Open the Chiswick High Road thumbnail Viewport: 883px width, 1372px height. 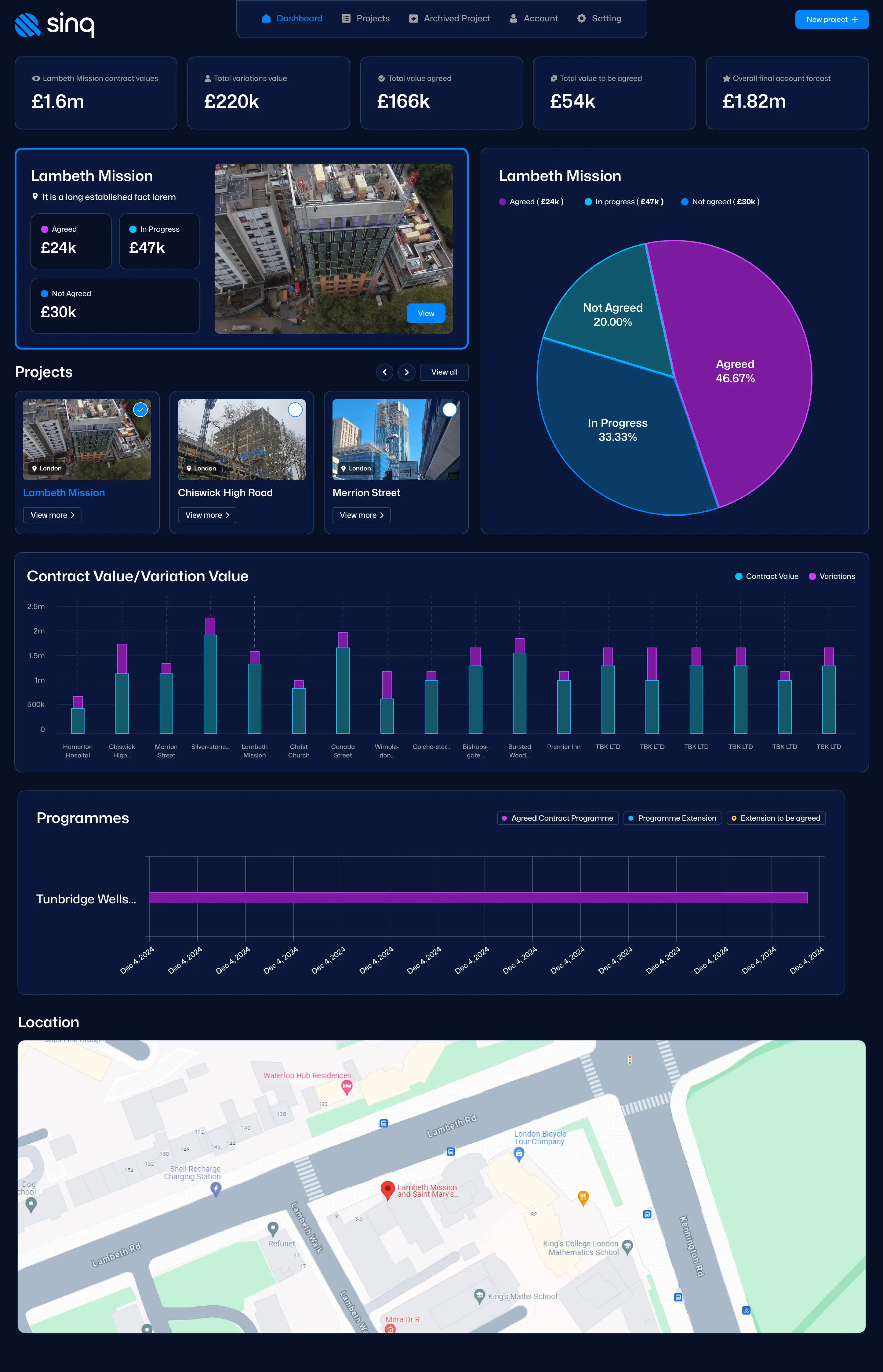(241, 439)
